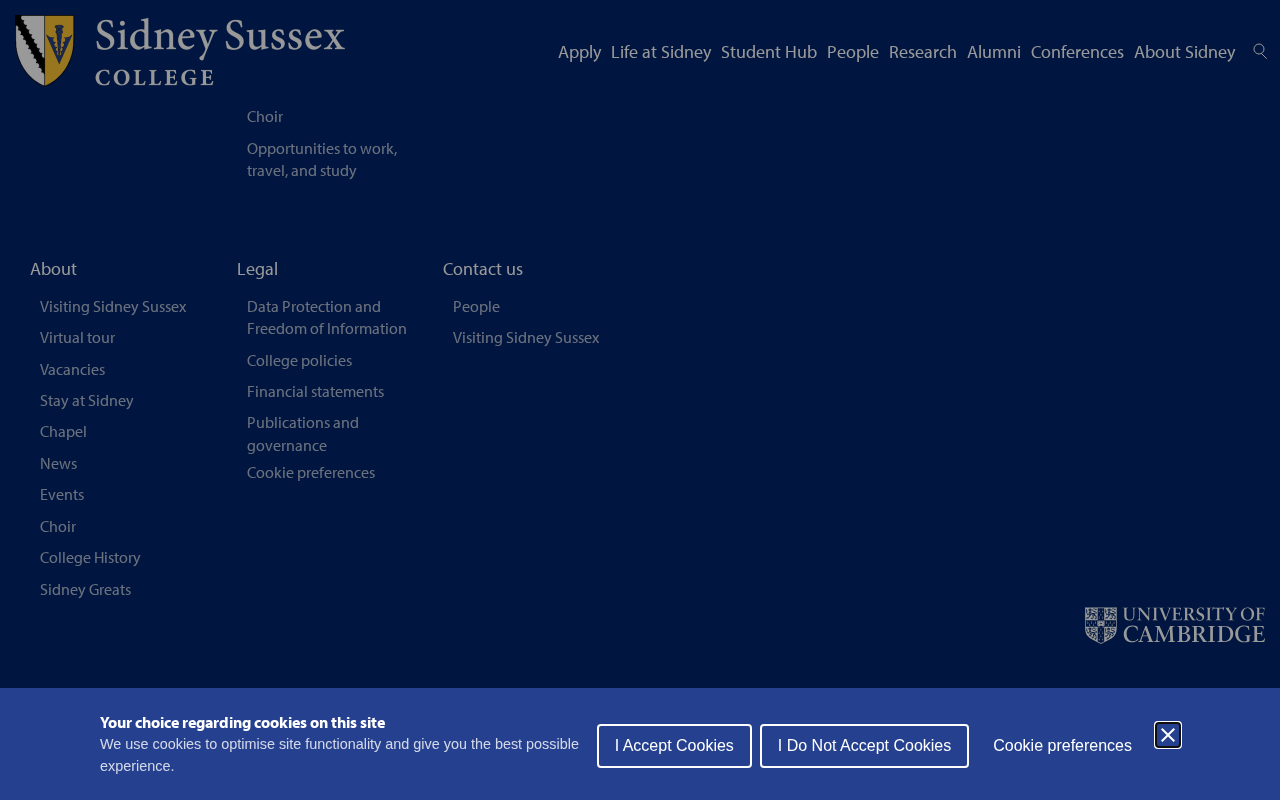This screenshot has width=1280, height=800.
Task: Click the About footer heading
Action: (x=53, y=269)
